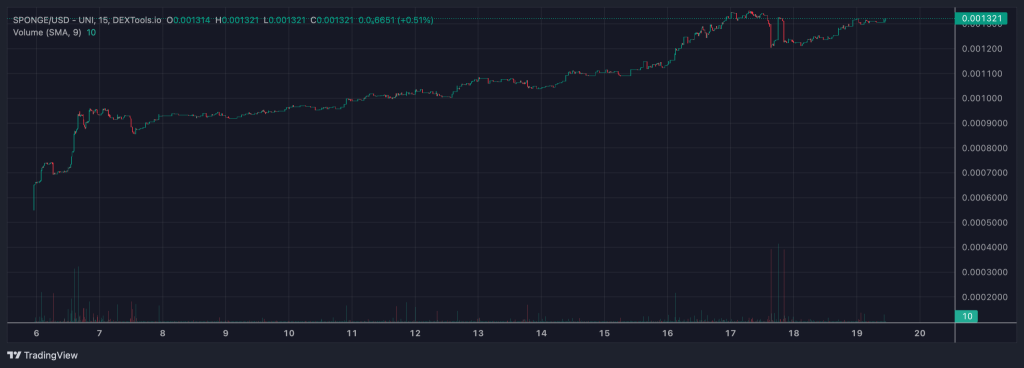Click date label 19 on time axis

click(x=857, y=333)
